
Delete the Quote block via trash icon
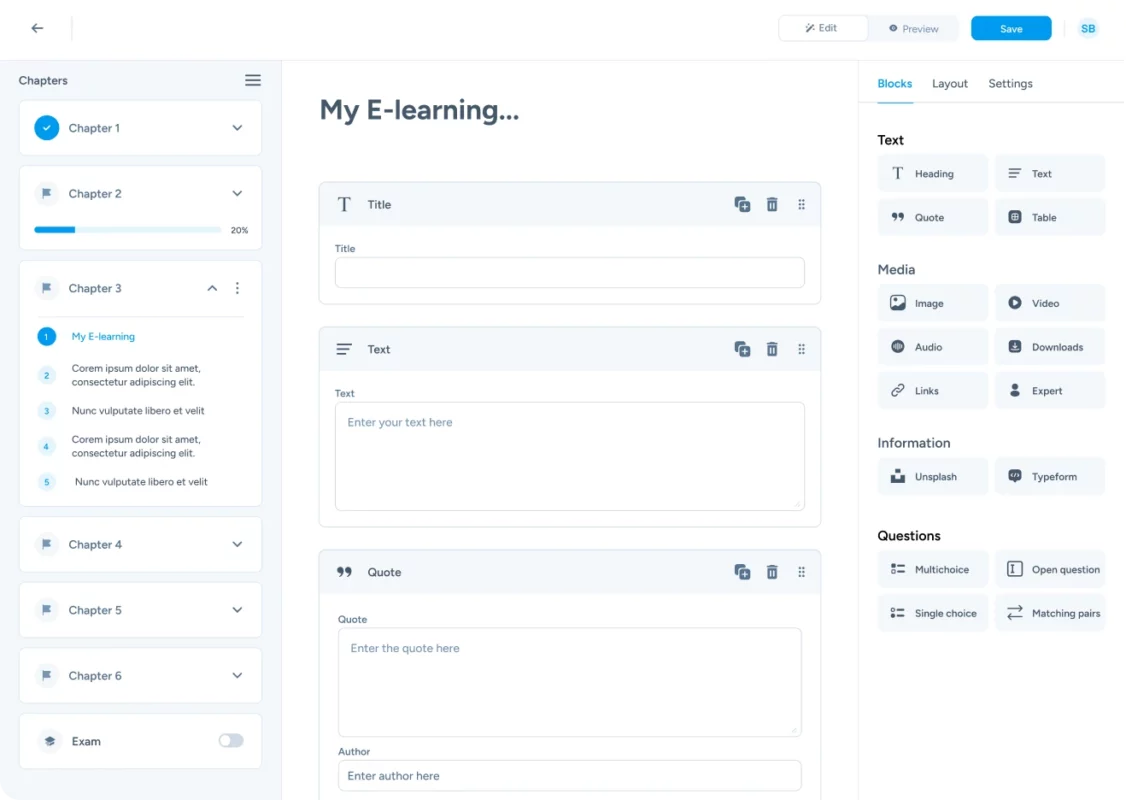(x=772, y=572)
